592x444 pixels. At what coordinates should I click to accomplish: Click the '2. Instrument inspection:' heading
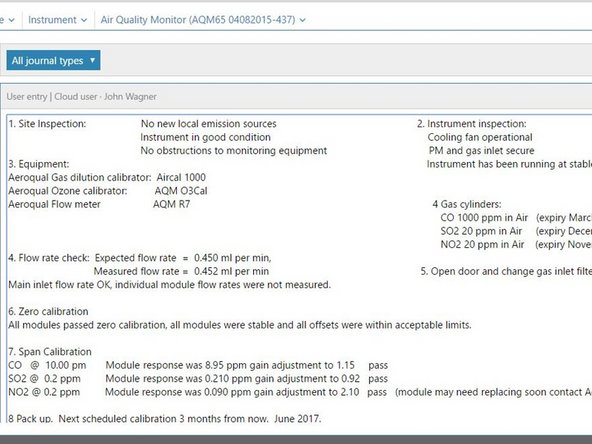pos(472,124)
